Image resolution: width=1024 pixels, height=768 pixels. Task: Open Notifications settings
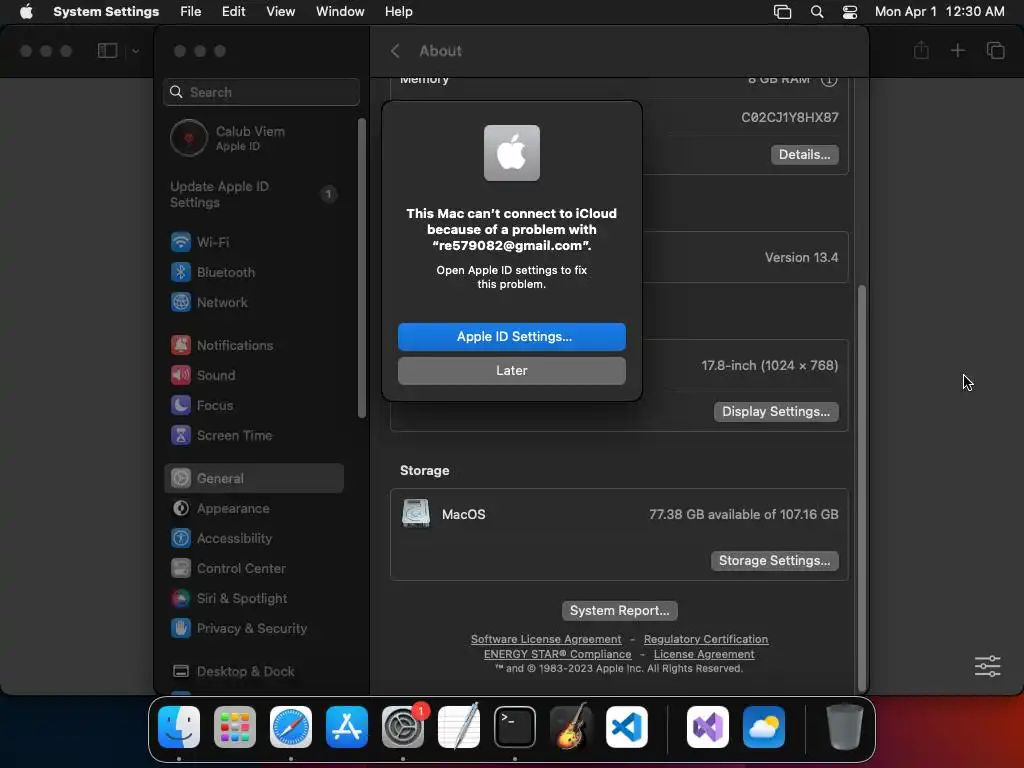pos(255,345)
